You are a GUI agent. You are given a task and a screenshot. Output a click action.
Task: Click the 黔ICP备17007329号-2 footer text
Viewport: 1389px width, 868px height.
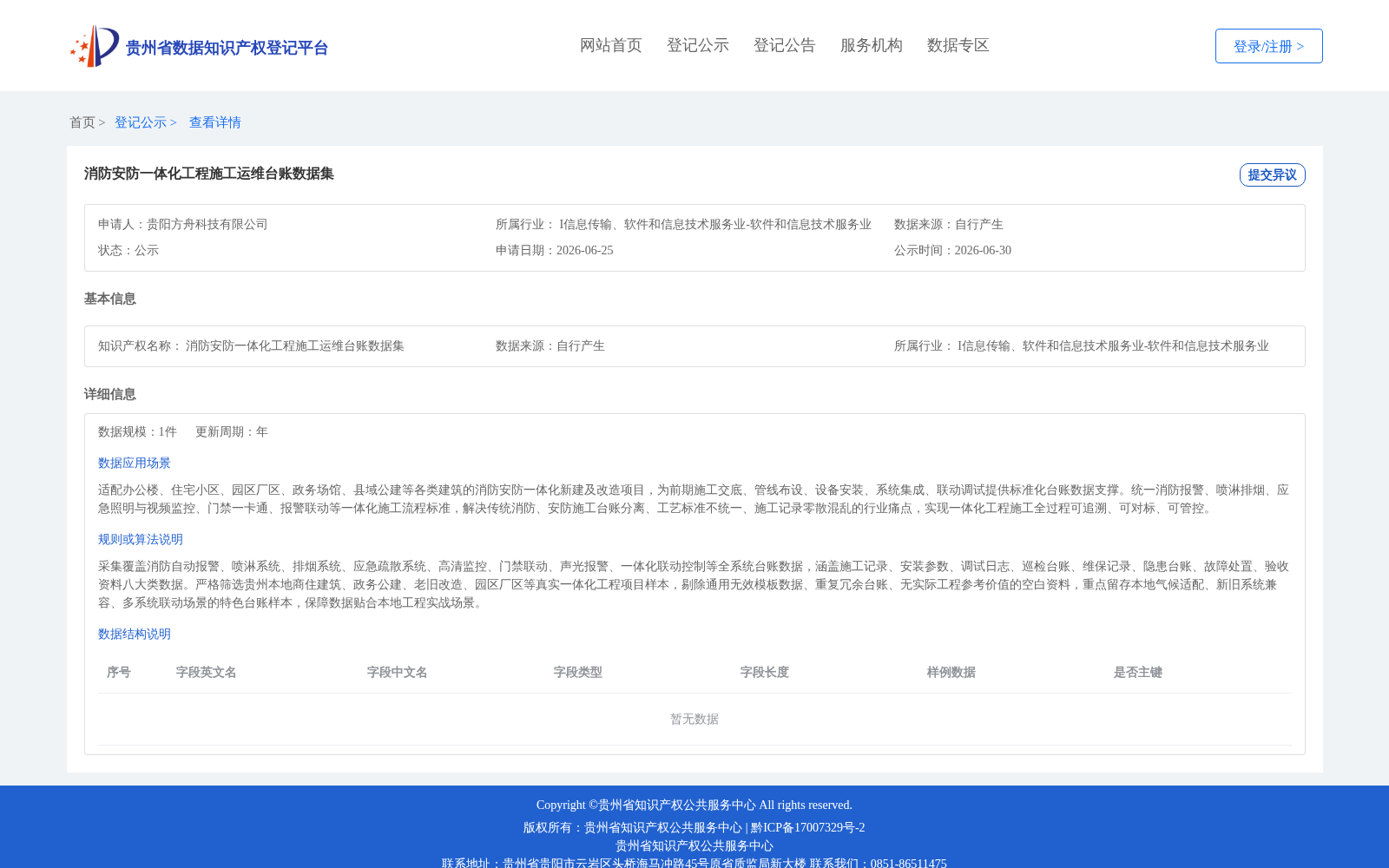tap(808, 827)
